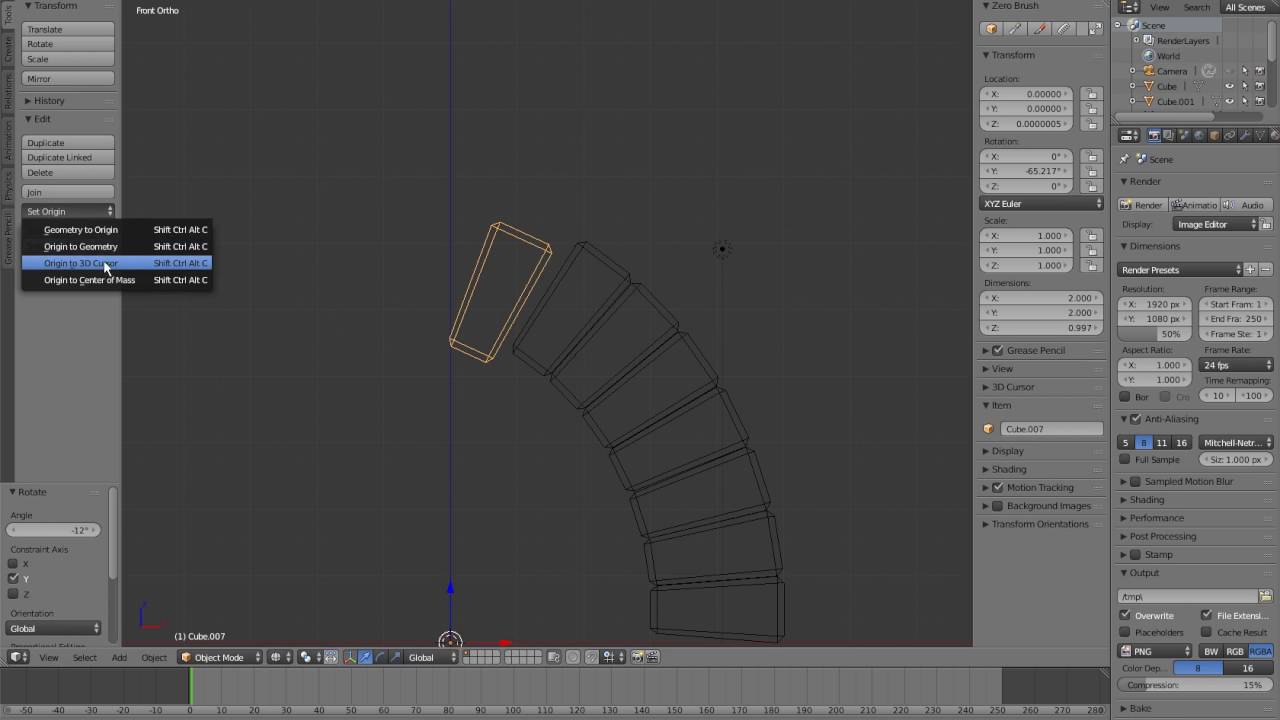Open the Object Data properties tab icon
Image resolution: width=1280 pixels, height=720 pixels.
pyautogui.click(x=1260, y=135)
